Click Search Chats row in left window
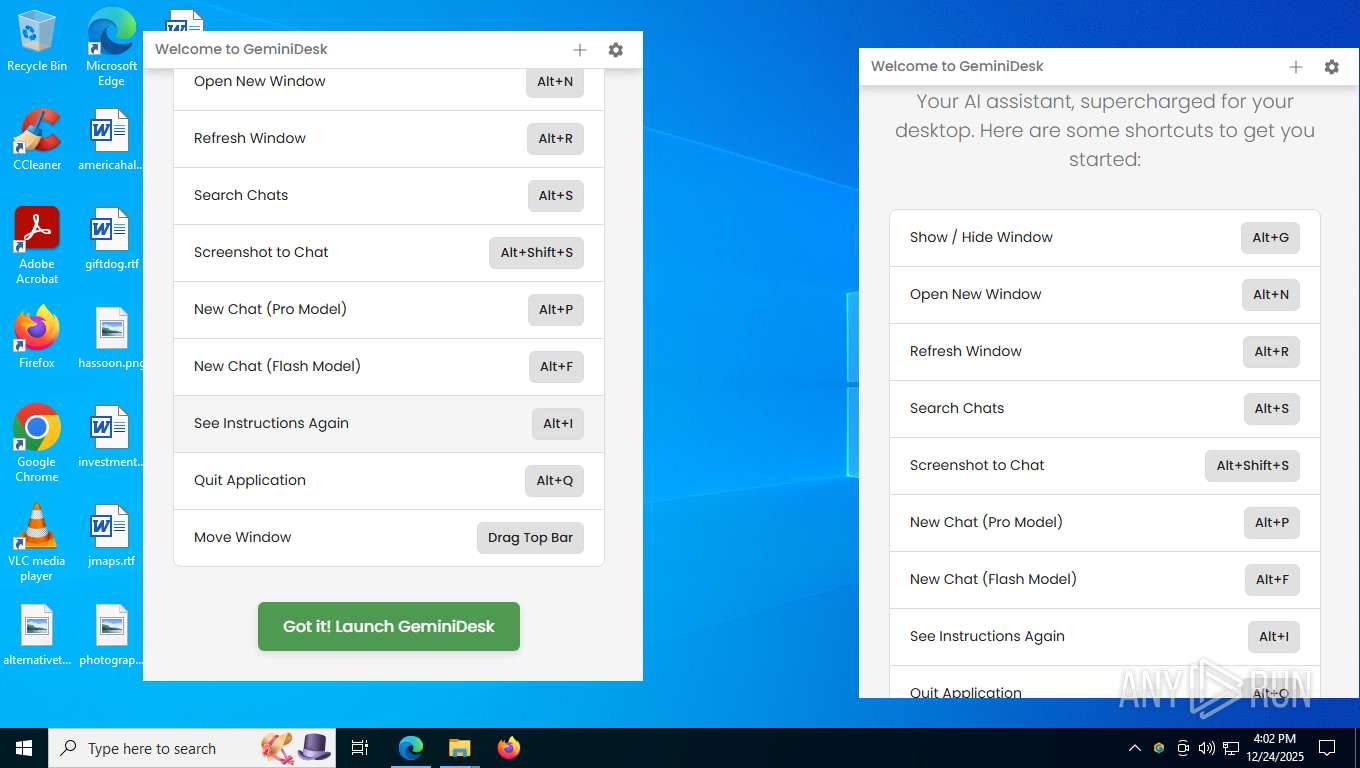The image size is (1360, 768). click(x=389, y=196)
